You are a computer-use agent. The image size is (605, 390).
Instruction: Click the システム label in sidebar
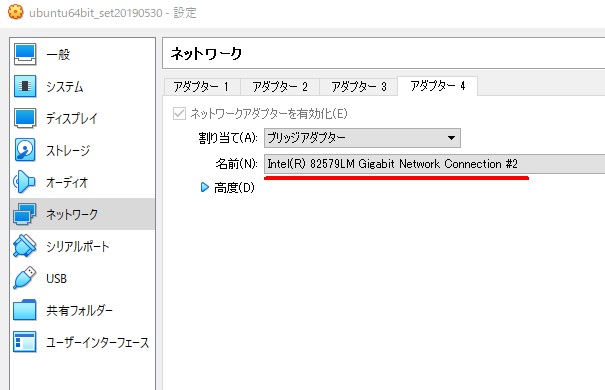(64, 86)
